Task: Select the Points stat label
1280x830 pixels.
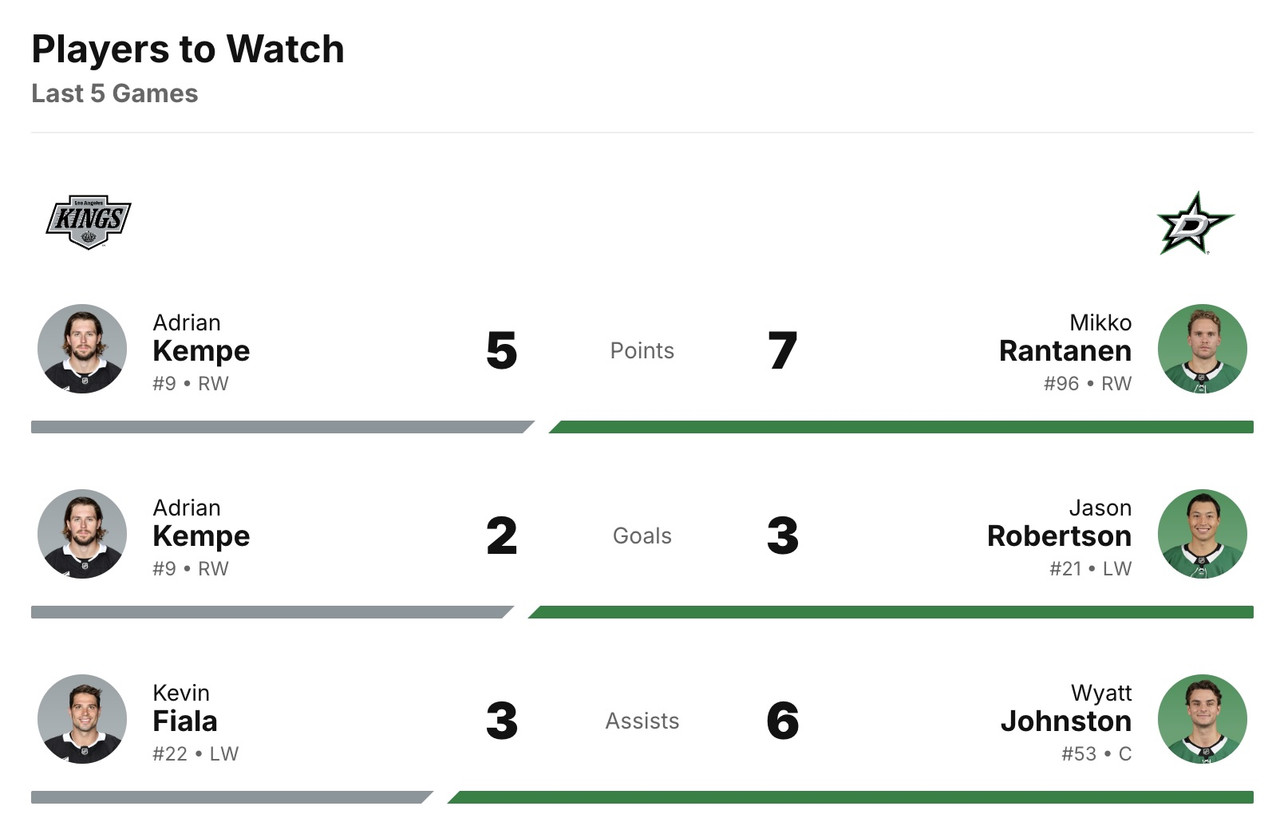Action: pos(642,351)
